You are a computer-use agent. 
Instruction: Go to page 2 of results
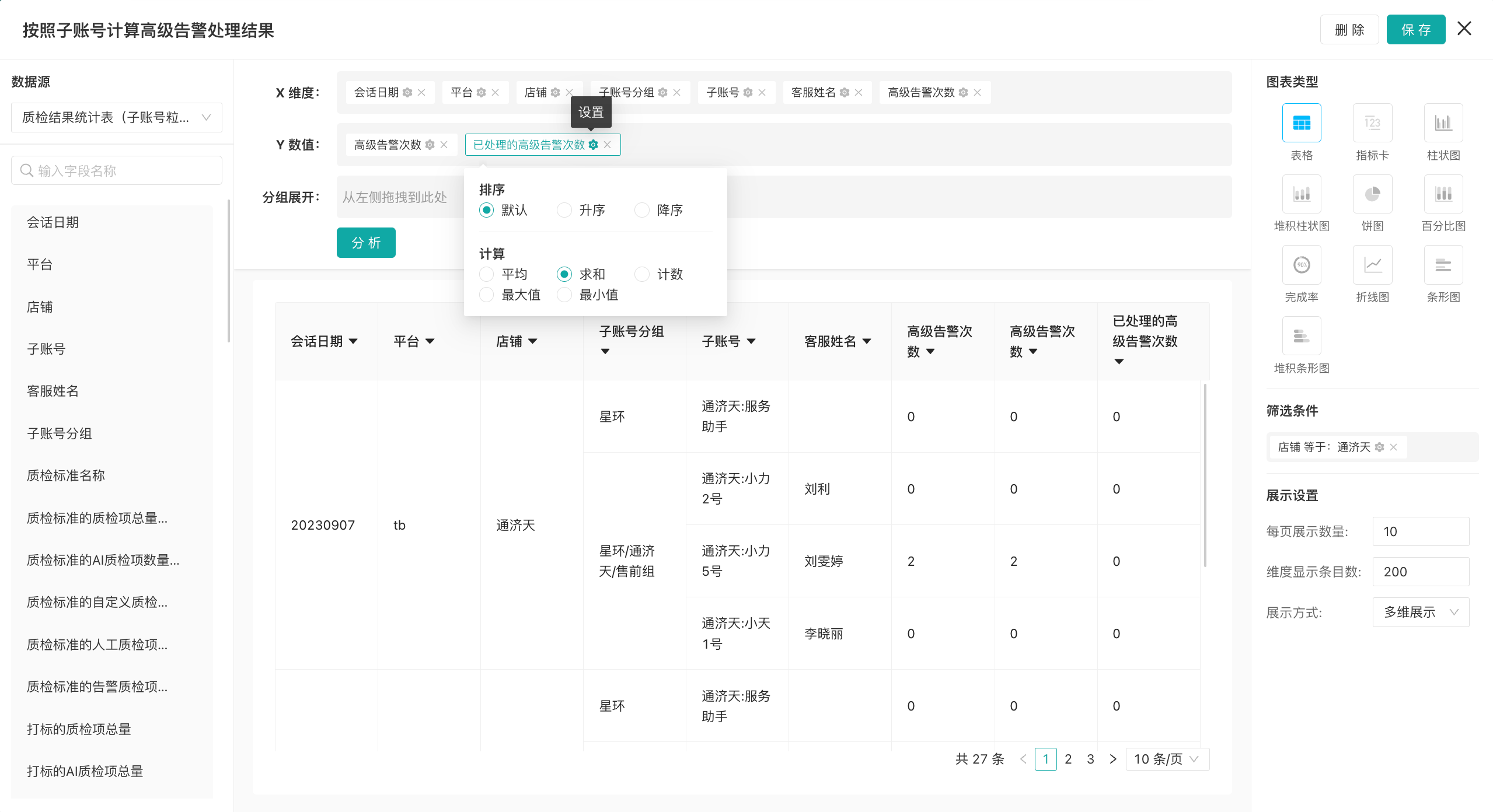tap(1068, 759)
